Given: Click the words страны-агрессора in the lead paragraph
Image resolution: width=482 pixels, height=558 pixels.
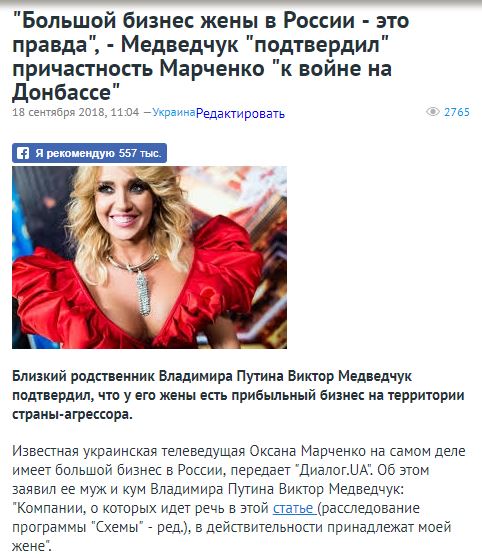Looking at the screenshot, I should (72, 415).
